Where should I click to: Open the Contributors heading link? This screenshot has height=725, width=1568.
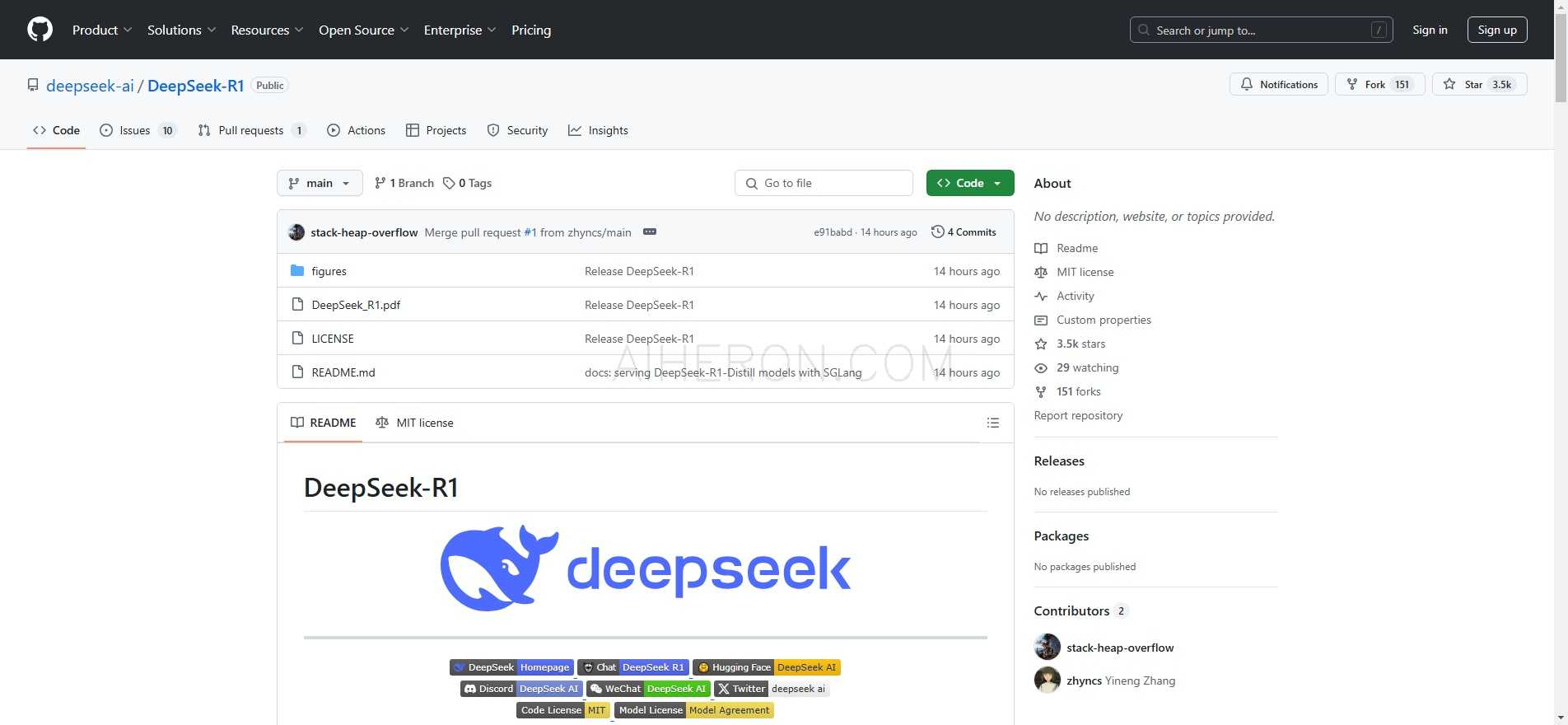coord(1080,611)
